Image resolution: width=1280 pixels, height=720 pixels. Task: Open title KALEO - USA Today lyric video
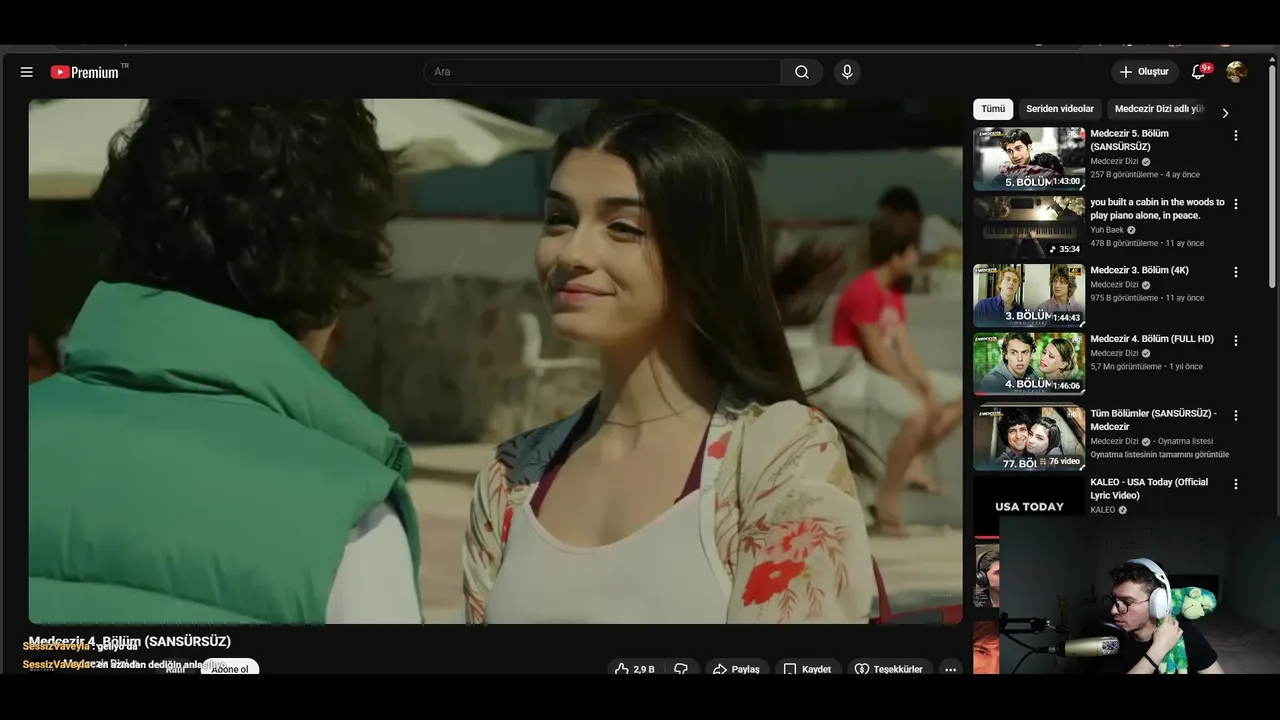tap(1149, 489)
